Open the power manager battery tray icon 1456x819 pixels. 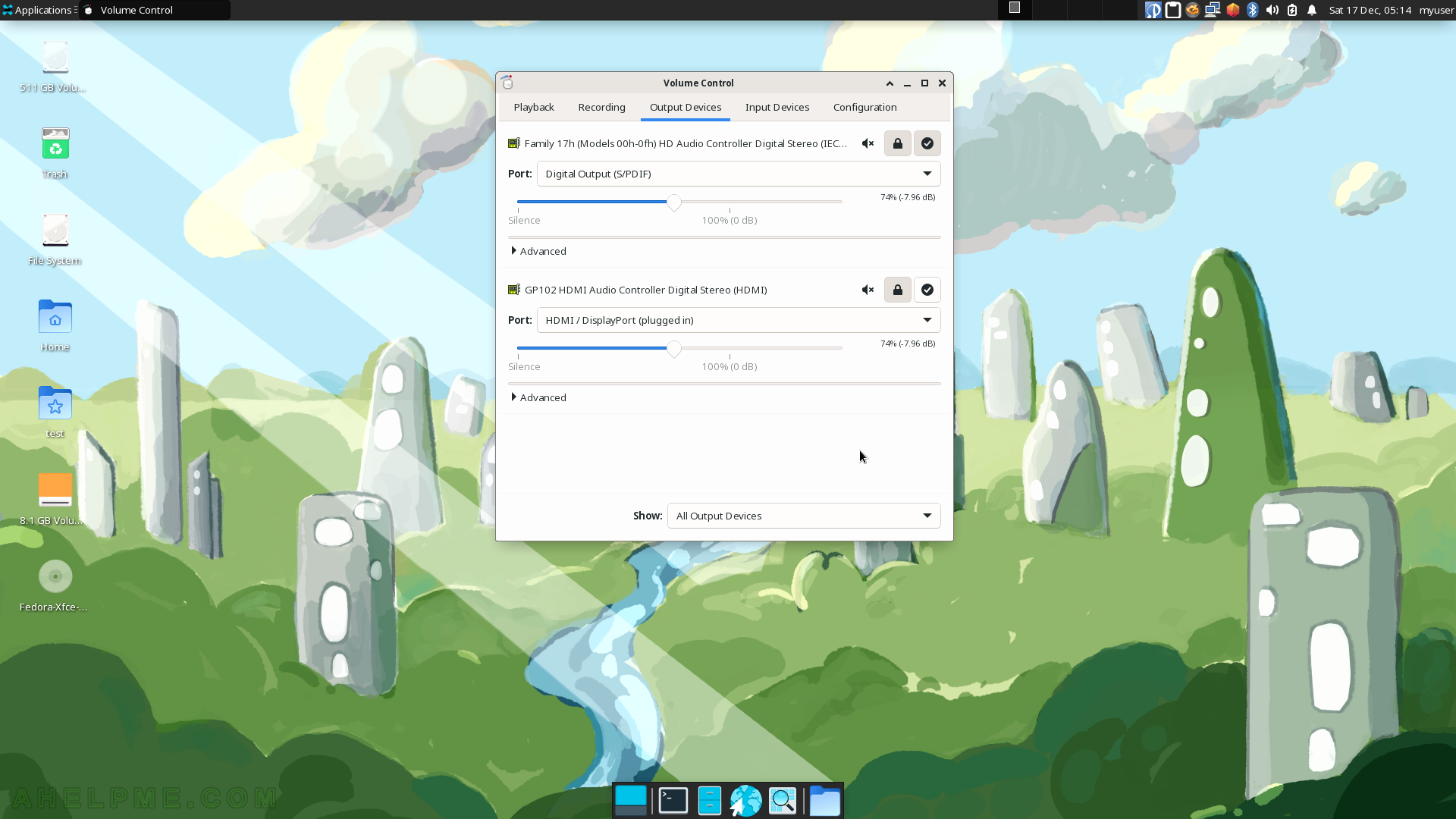click(x=1292, y=10)
